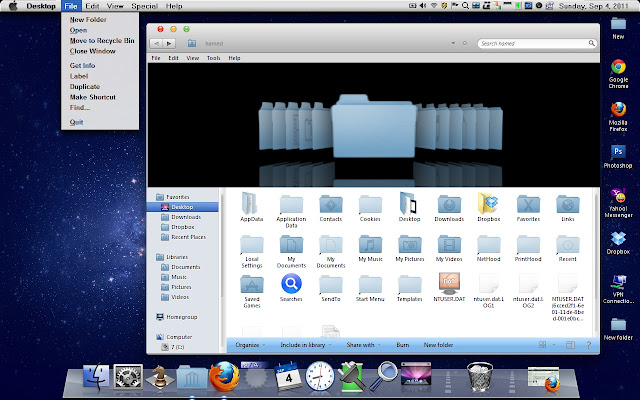Open the Searches magnifier folder

(x=291, y=285)
